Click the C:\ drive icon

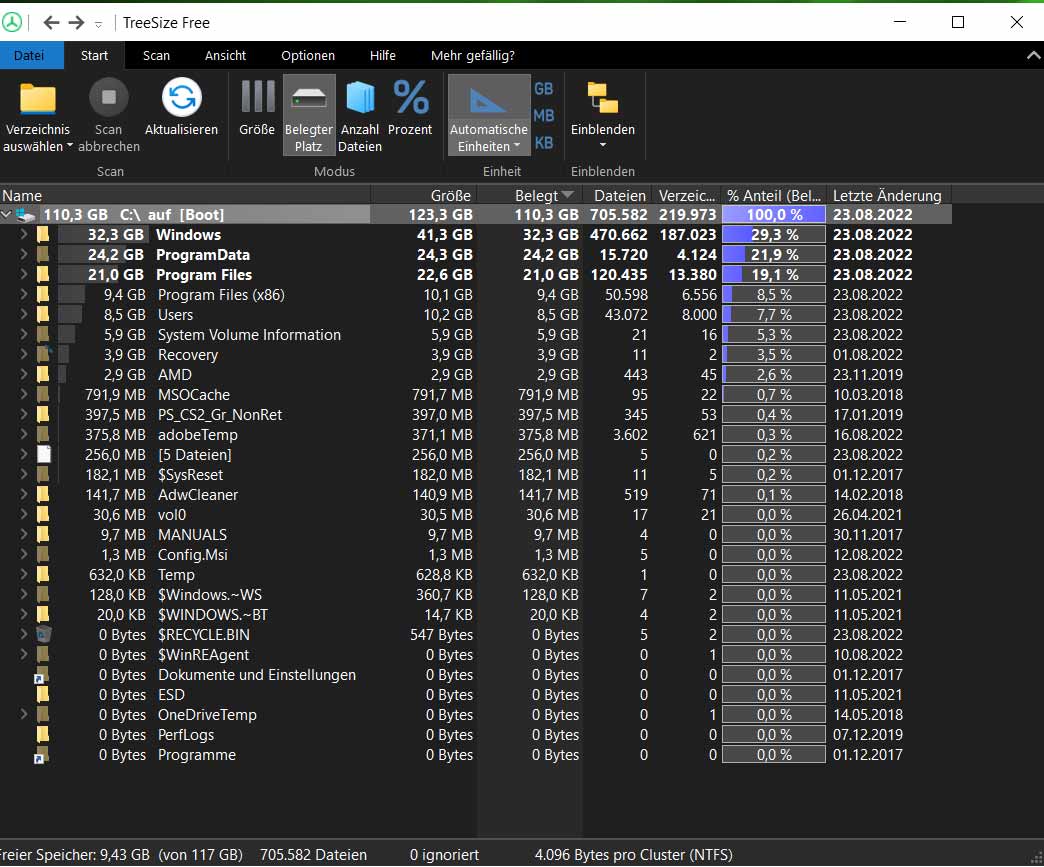[x=26, y=215]
